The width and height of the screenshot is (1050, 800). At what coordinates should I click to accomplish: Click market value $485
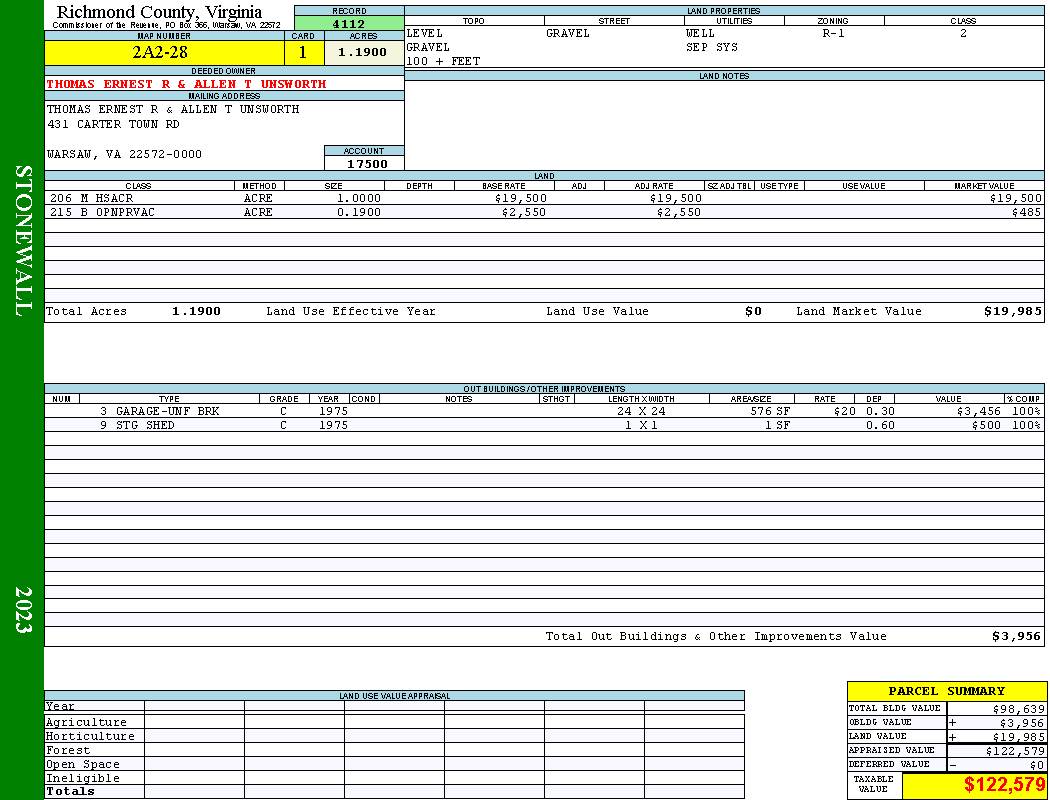click(x=1027, y=212)
